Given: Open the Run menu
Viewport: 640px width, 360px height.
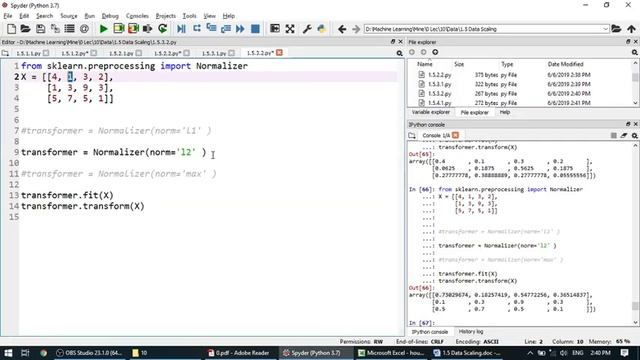Looking at the screenshot, I should coord(89,16).
